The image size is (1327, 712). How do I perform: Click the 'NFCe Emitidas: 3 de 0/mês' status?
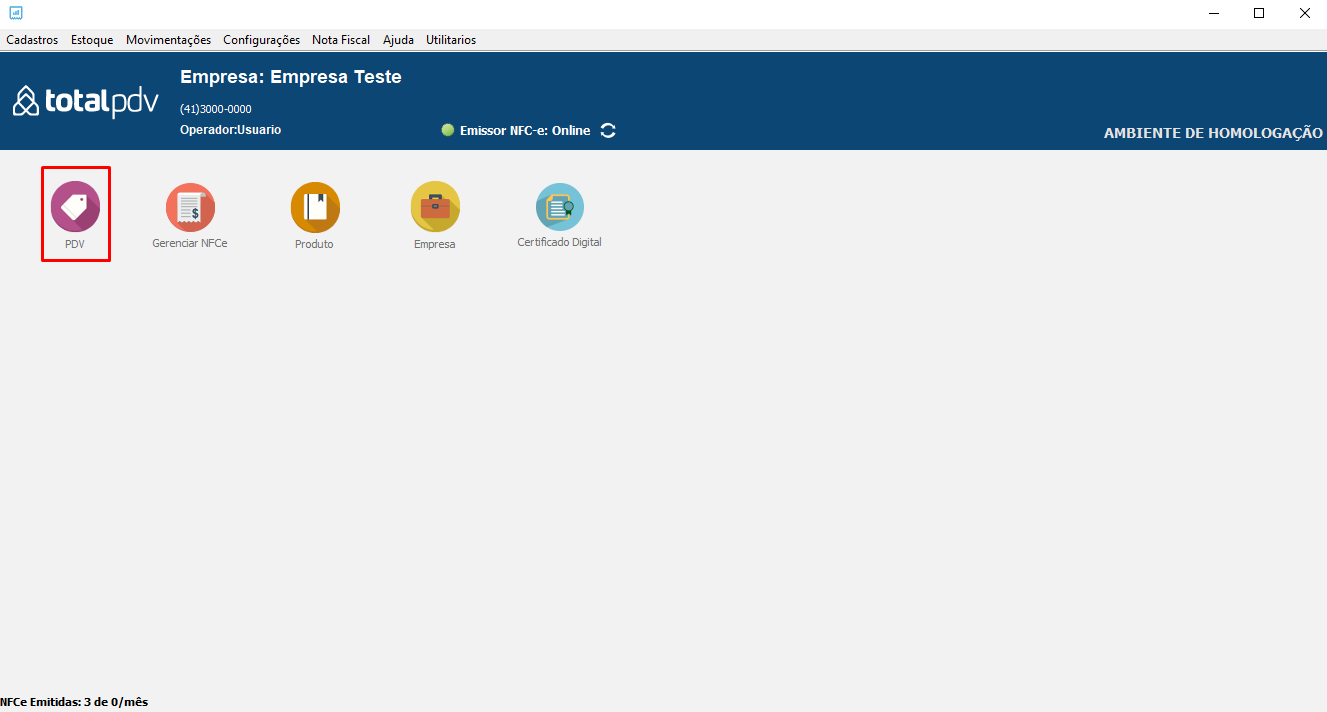pyautogui.click(x=74, y=703)
